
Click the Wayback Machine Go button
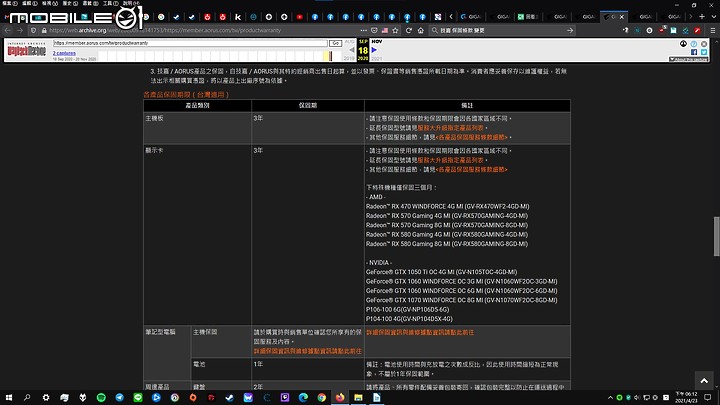point(336,43)
